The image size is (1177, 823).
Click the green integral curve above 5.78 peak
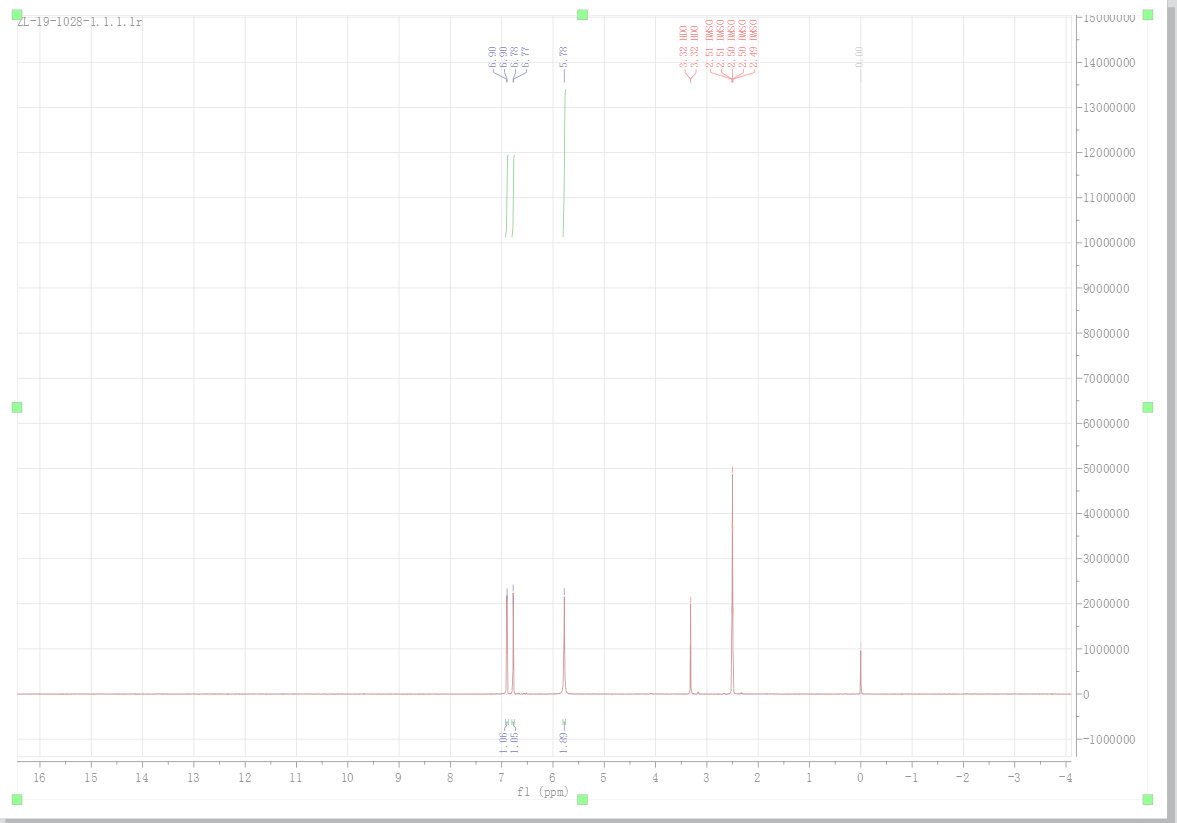click(x=564, y=160)
